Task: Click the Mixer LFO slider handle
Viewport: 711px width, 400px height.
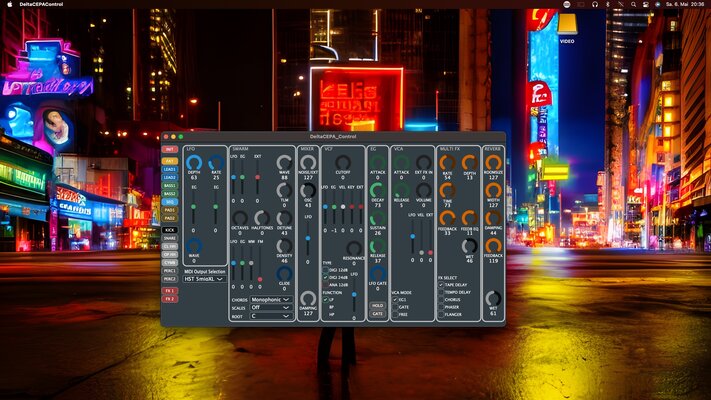Action: tap(308, 238)
